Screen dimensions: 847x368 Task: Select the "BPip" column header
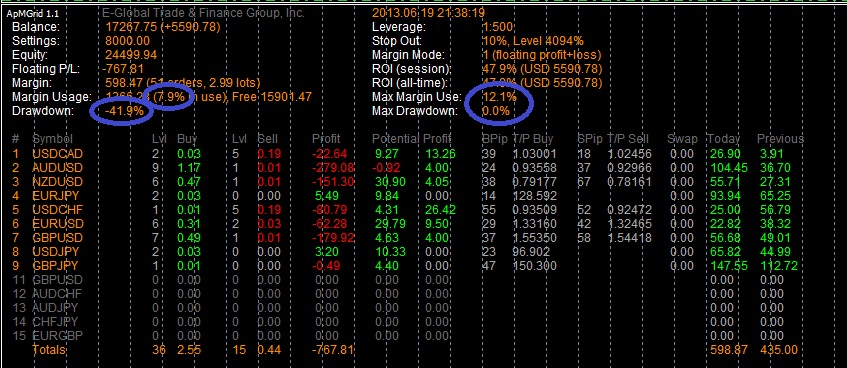(x=495, y=139)
